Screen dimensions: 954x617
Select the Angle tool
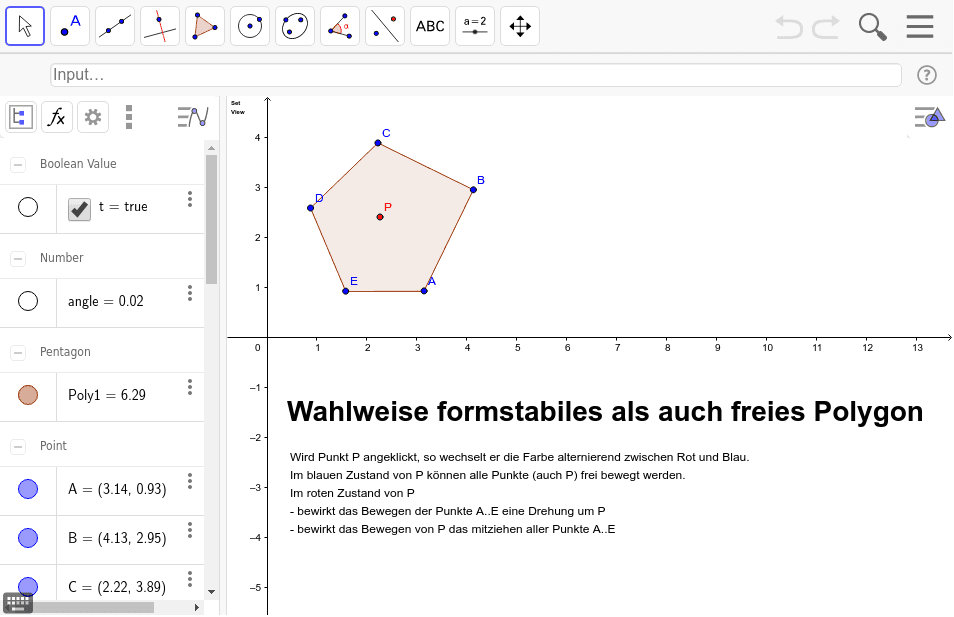340,26
